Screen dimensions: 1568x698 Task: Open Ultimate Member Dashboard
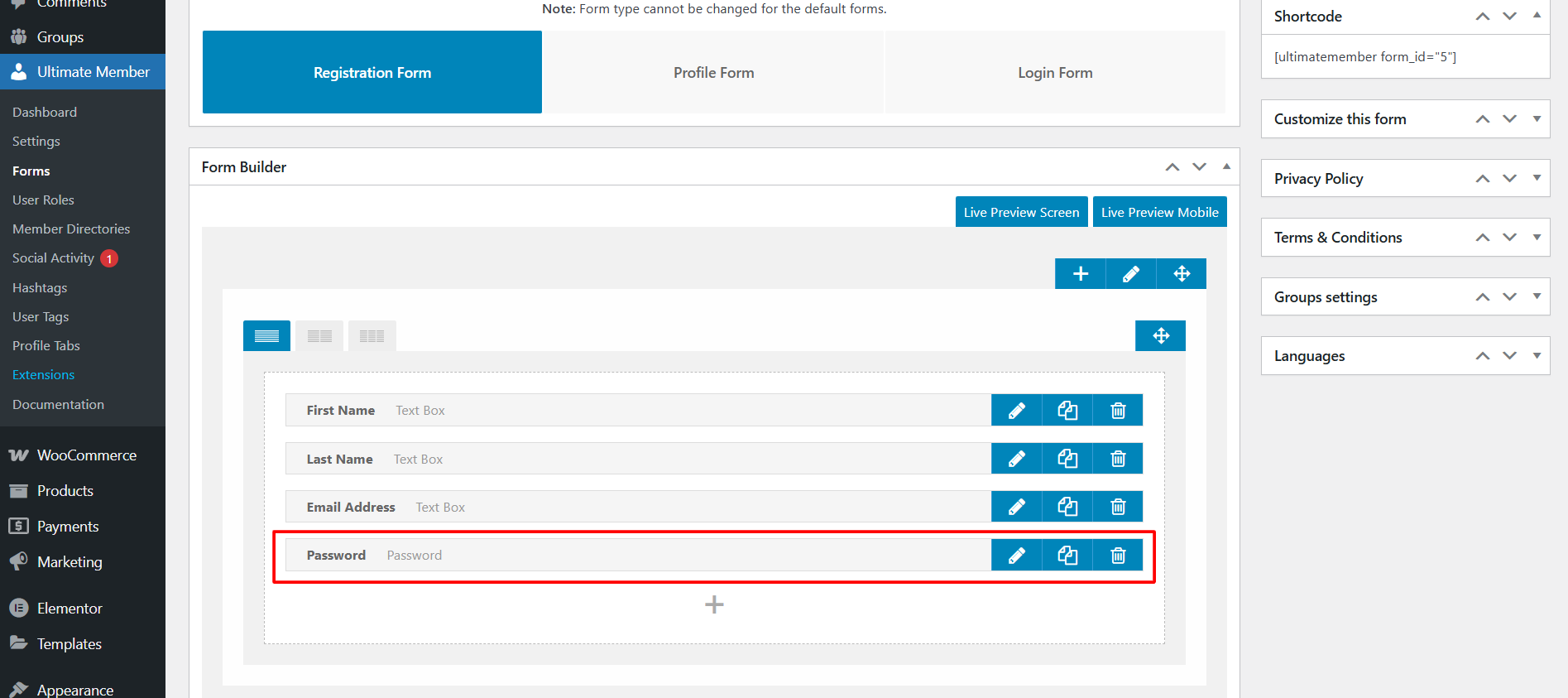point(45,113)
